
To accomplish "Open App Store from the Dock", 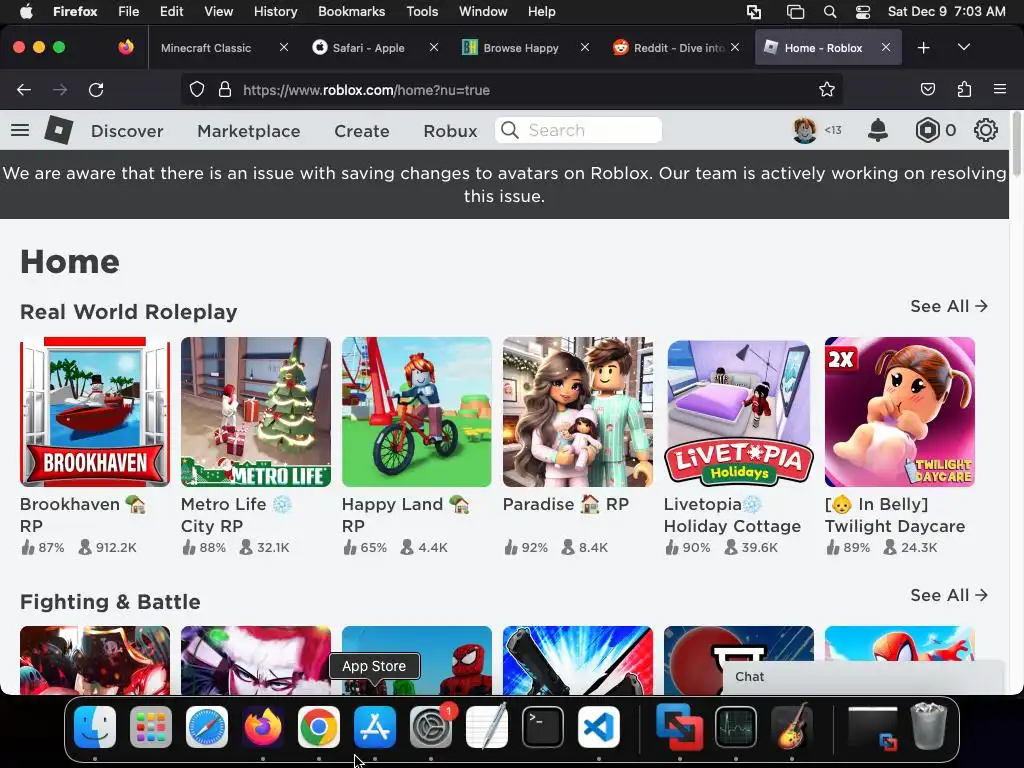I will [x=375, y=727].
